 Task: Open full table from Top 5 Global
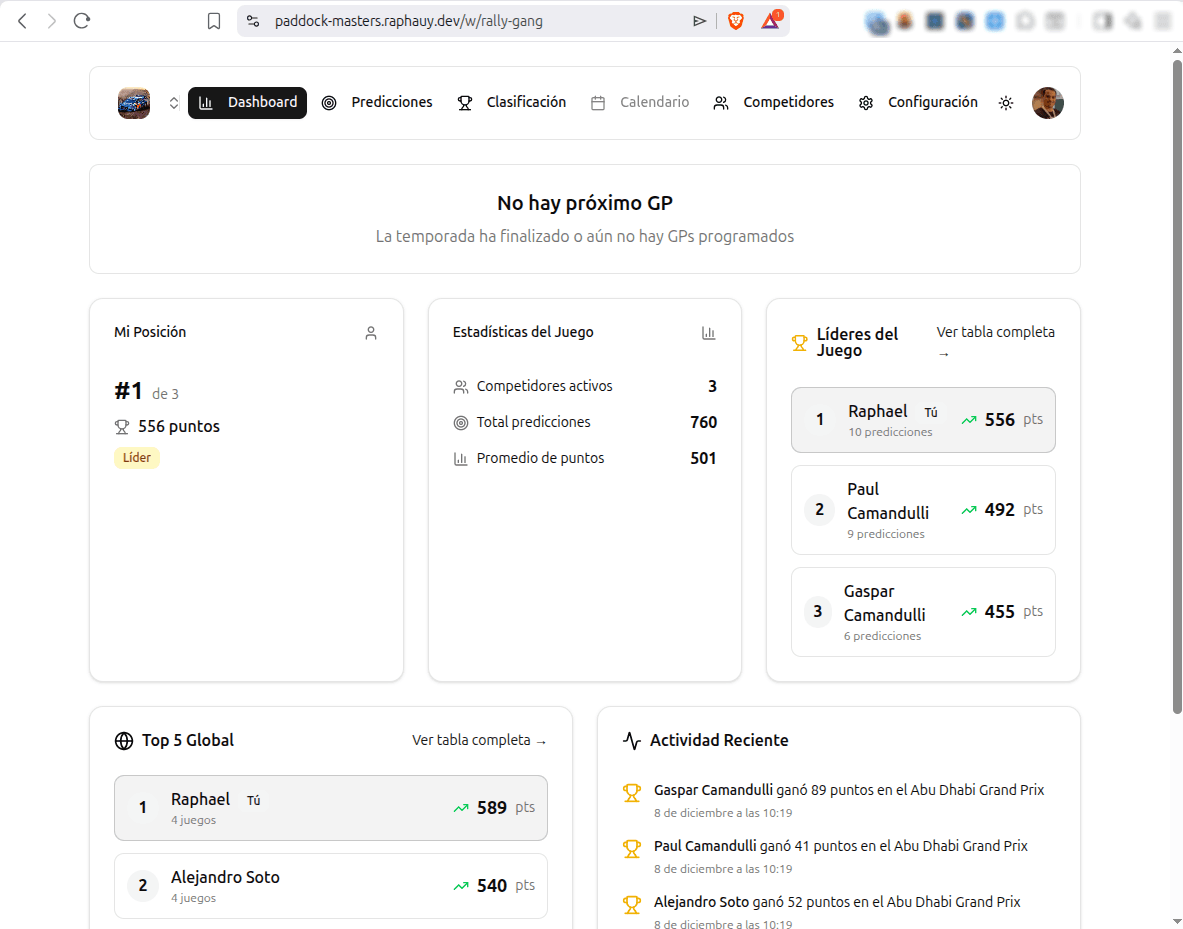(x=479, y=741)
